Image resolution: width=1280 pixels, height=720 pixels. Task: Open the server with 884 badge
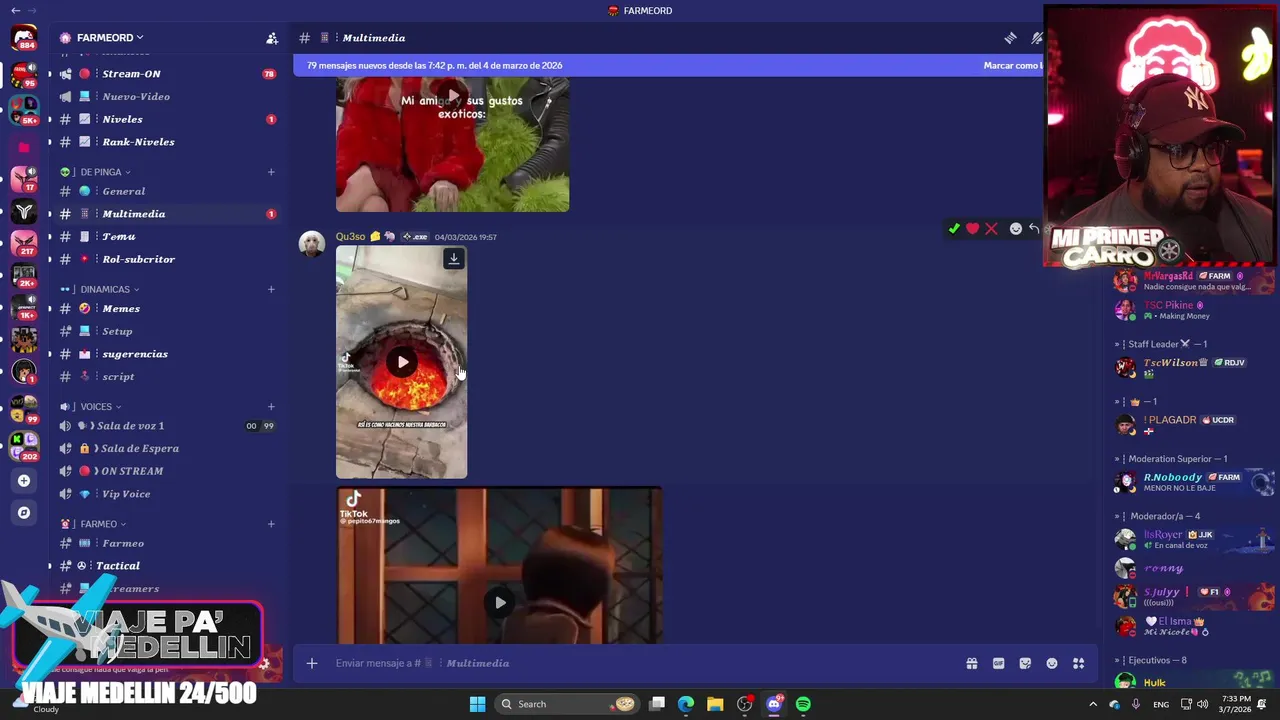(x=24, y=39)
